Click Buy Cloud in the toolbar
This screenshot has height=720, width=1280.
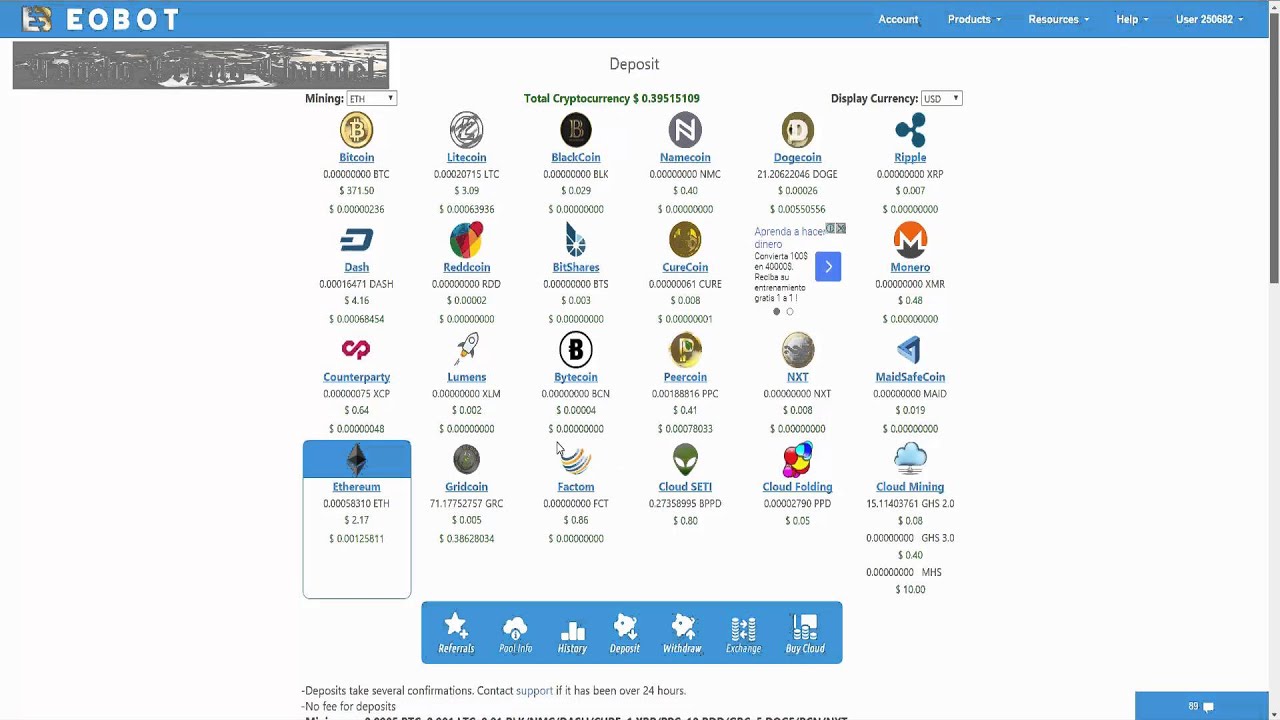coord(805,634)
